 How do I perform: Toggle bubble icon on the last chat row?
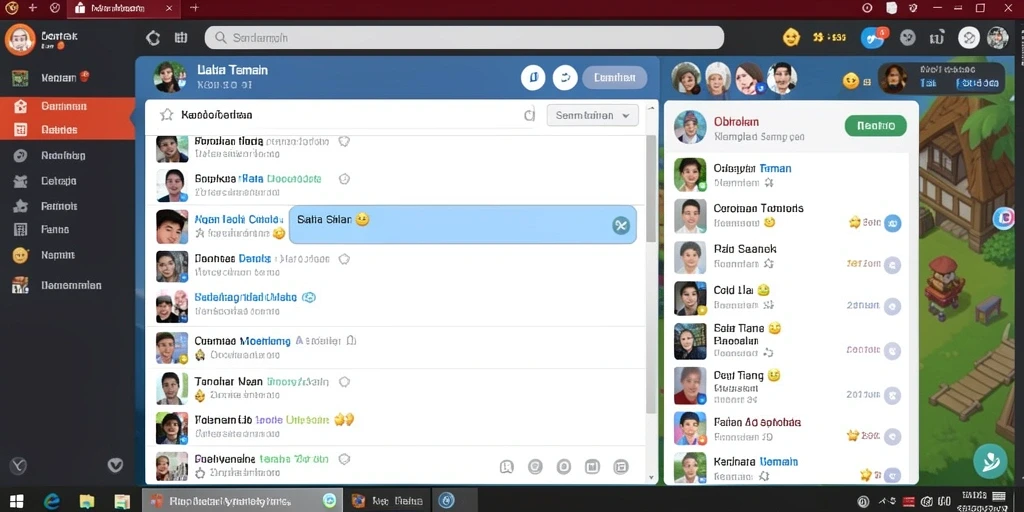tap(344, 459)
